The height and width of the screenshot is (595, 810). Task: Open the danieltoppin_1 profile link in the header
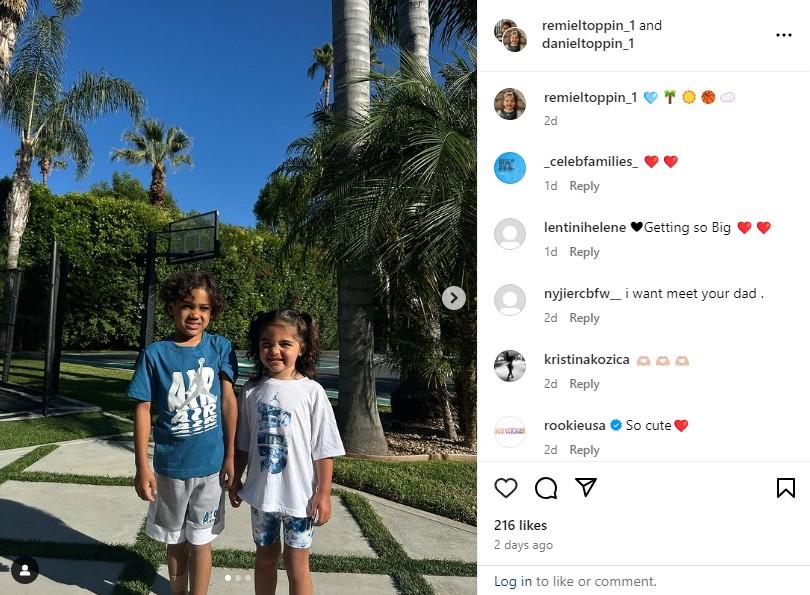pyautogui.click(x=588, y=43)
